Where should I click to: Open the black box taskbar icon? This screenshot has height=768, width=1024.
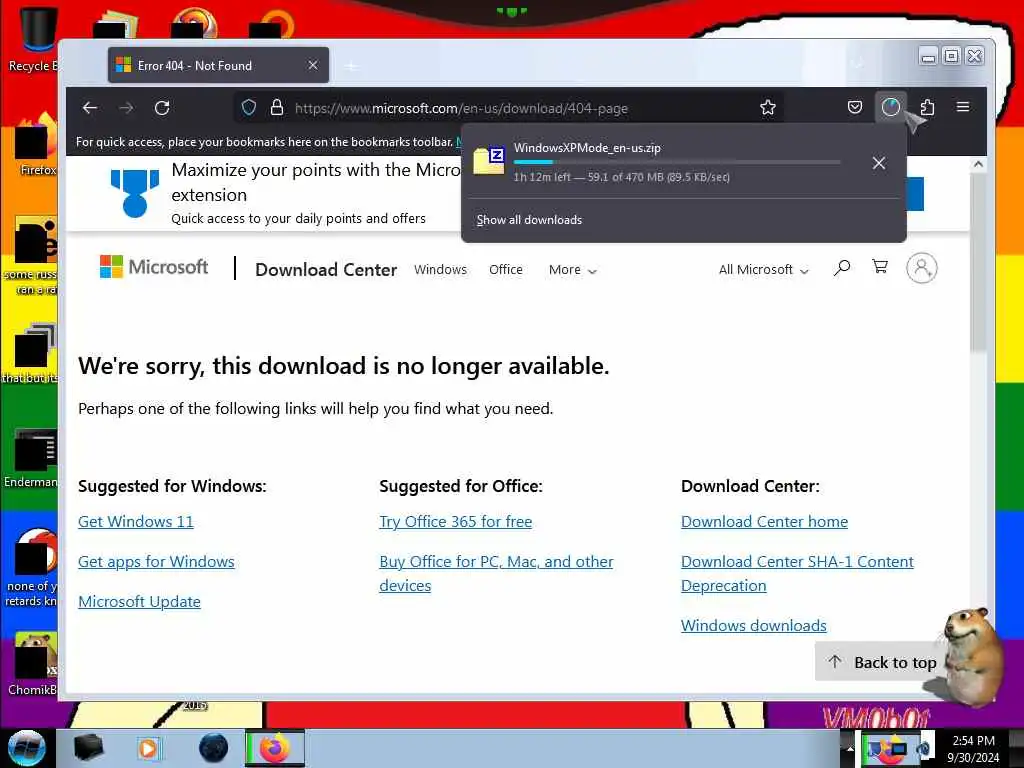pos(88,748)
